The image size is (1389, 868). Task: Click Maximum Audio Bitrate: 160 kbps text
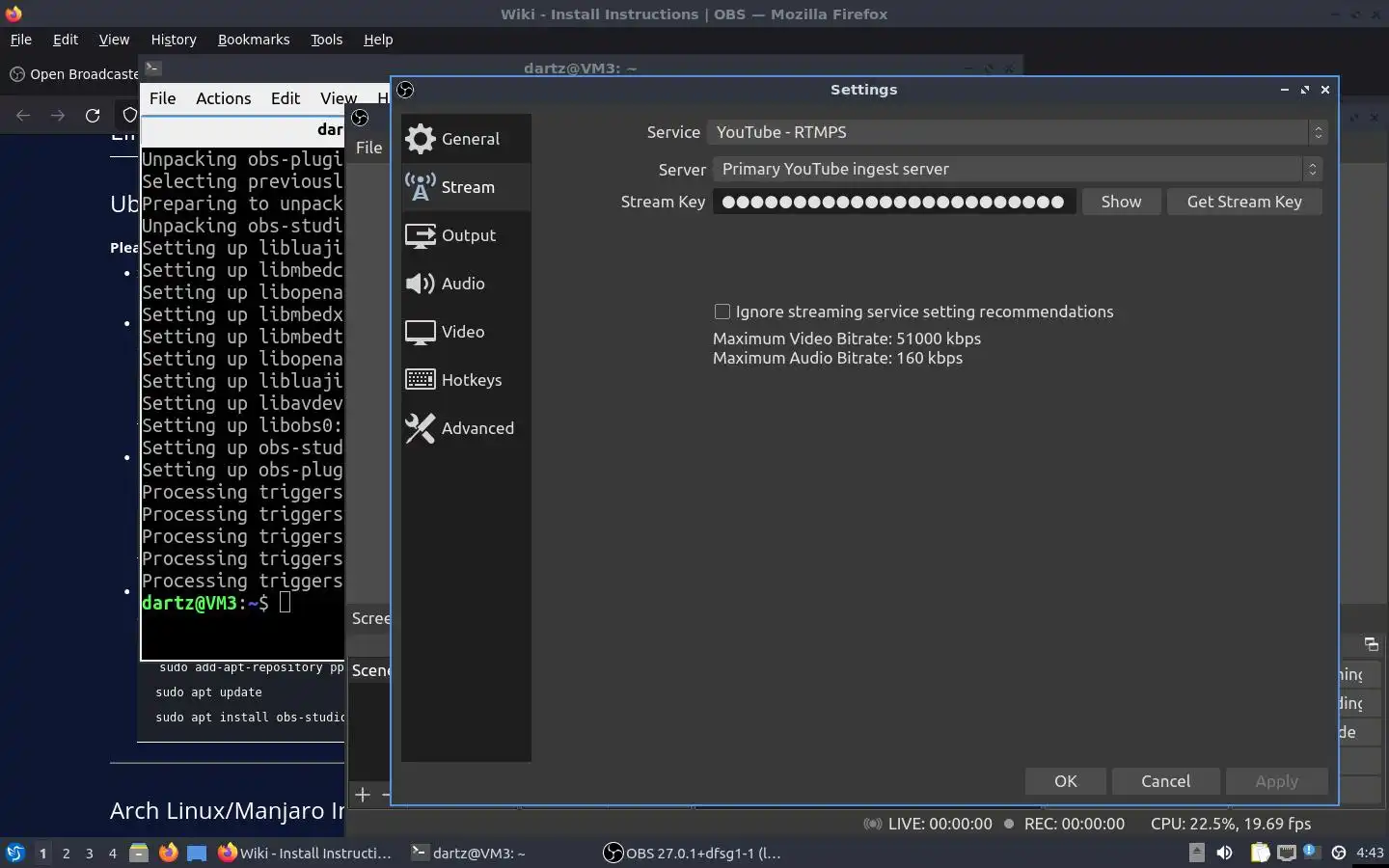coord(837,358)
